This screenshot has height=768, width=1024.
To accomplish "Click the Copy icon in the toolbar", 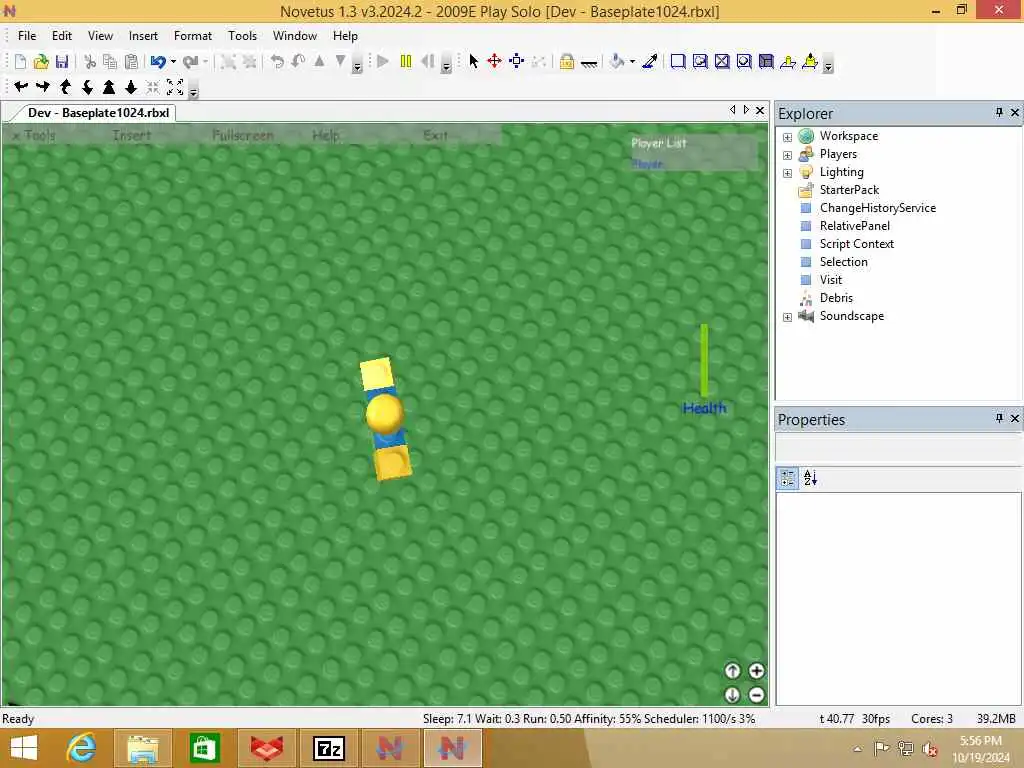I will (x=110, y=61).
